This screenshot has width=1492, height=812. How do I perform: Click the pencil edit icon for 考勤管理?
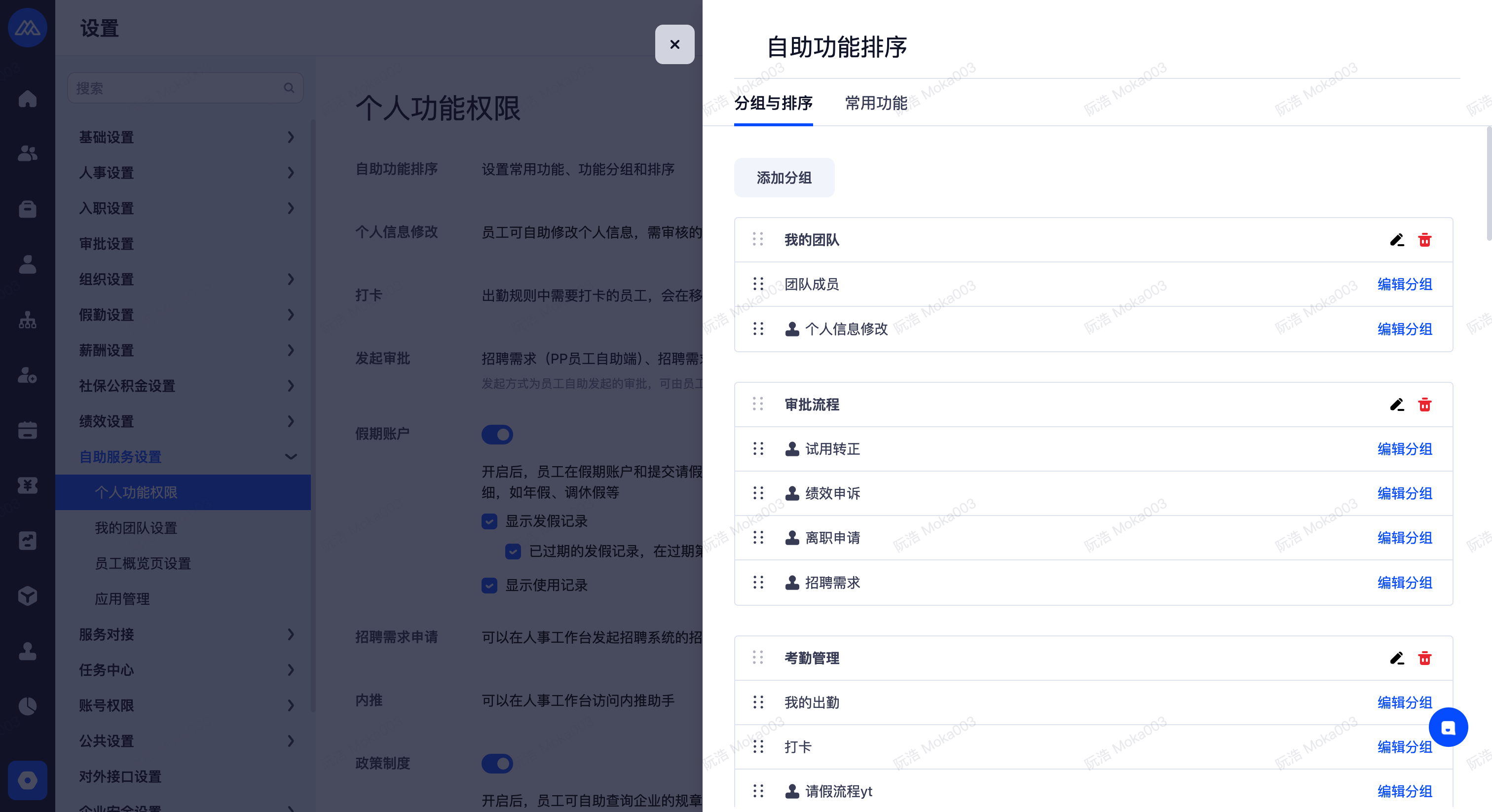click(x=1396, y=658)
